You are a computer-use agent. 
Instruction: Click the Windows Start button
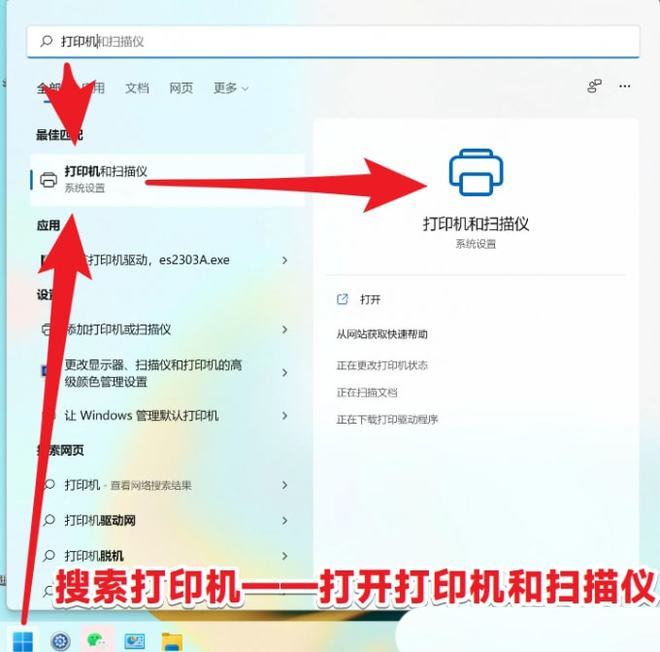tap(22, 640)
